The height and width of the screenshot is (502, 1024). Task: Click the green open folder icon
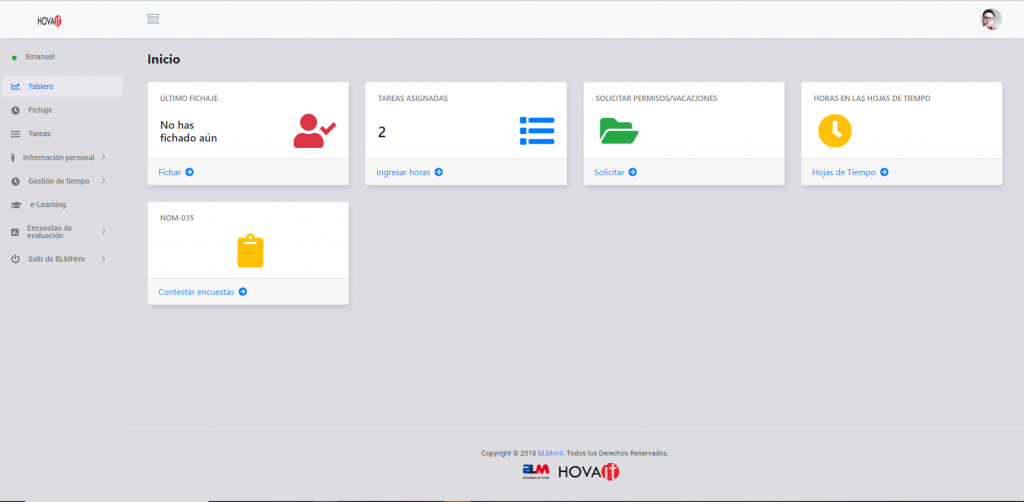pyautogui.click(x=618, y=131)
